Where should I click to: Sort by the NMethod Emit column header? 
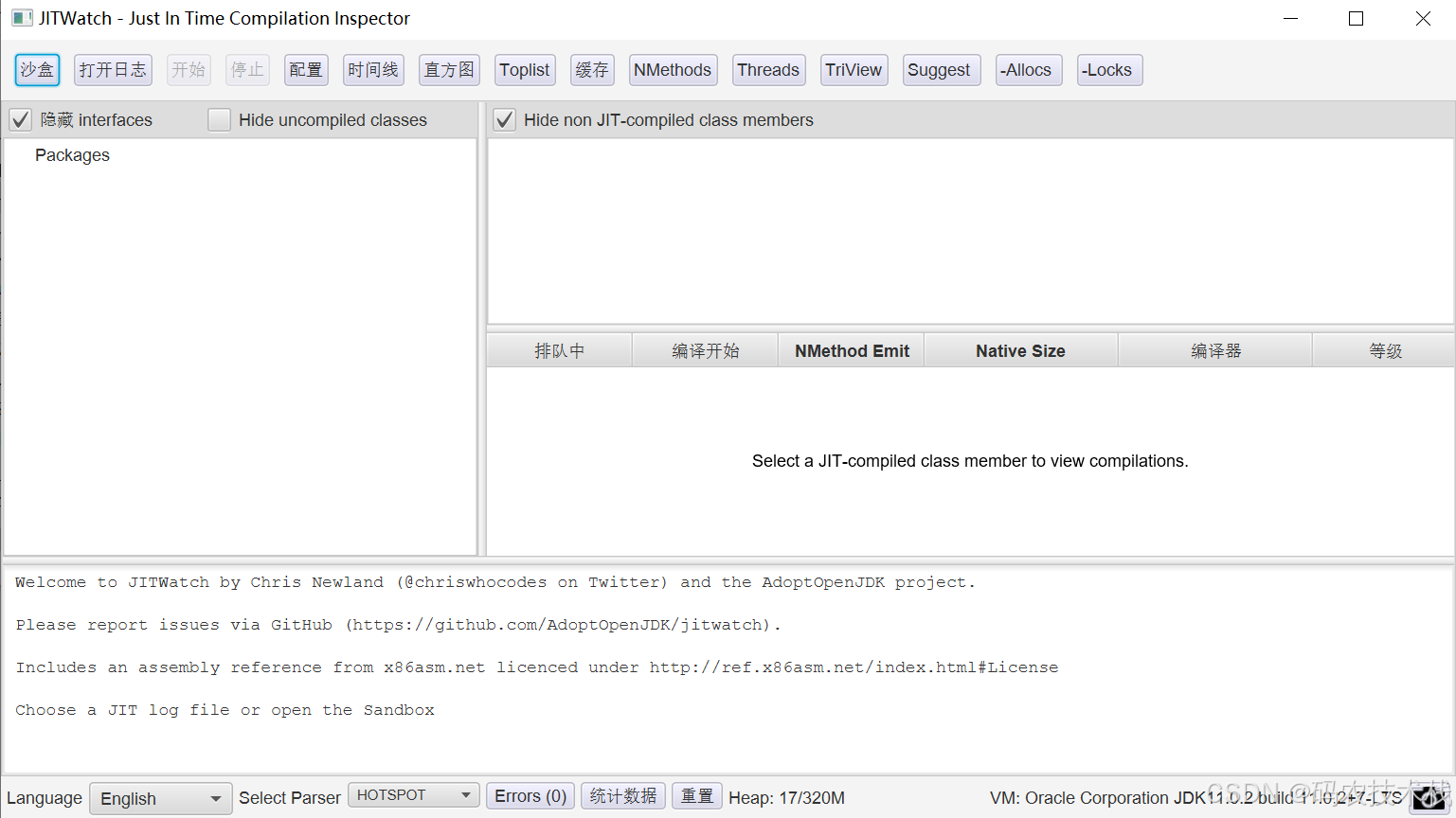[x=852, y=351]
